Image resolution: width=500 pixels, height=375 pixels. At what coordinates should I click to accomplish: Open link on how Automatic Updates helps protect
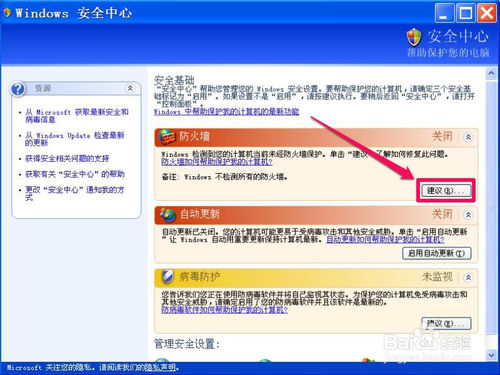[x=385, y=239]
